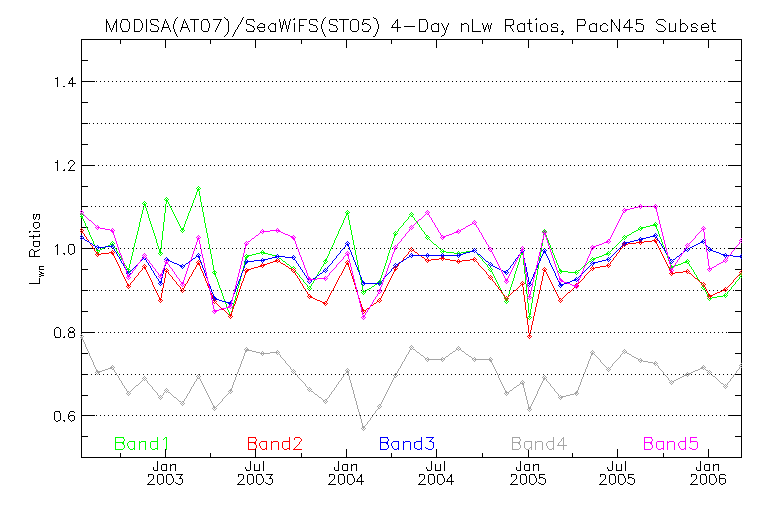Click the Jan 2004 x-axis label

point(346,473)
